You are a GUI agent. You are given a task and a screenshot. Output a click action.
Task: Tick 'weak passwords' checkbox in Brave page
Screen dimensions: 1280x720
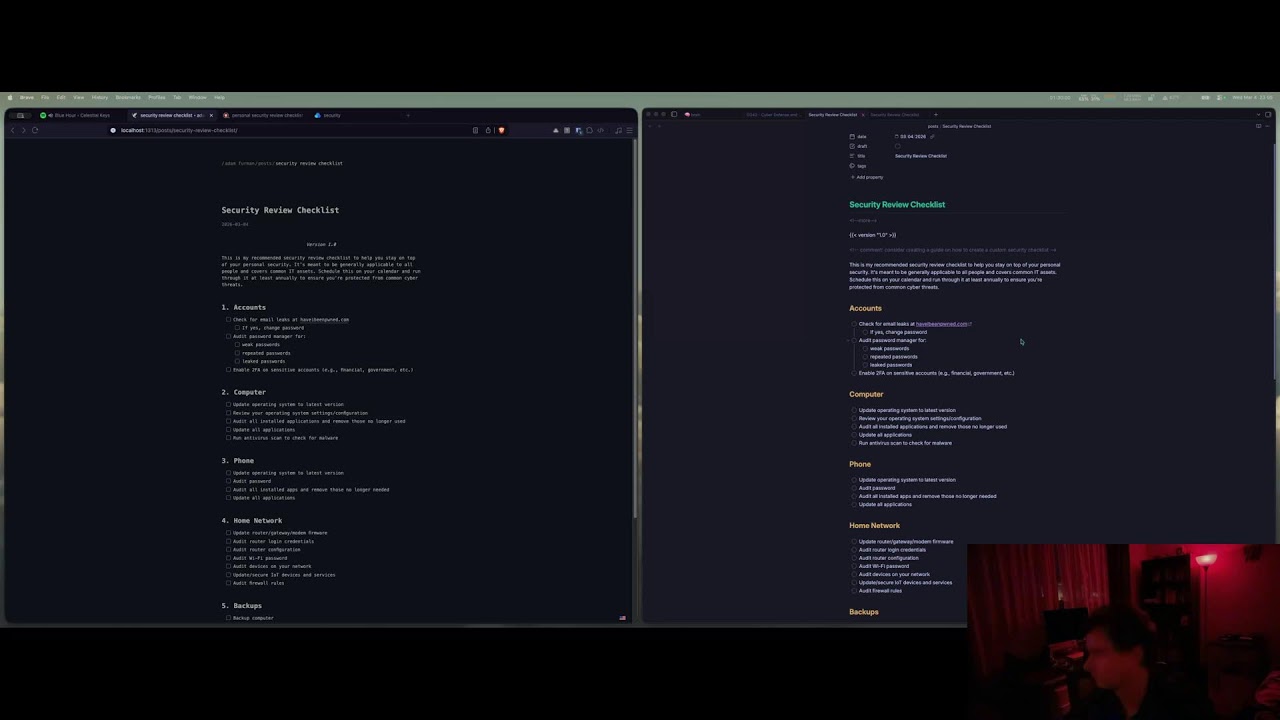pyautogui.click(x=237, y=345)
